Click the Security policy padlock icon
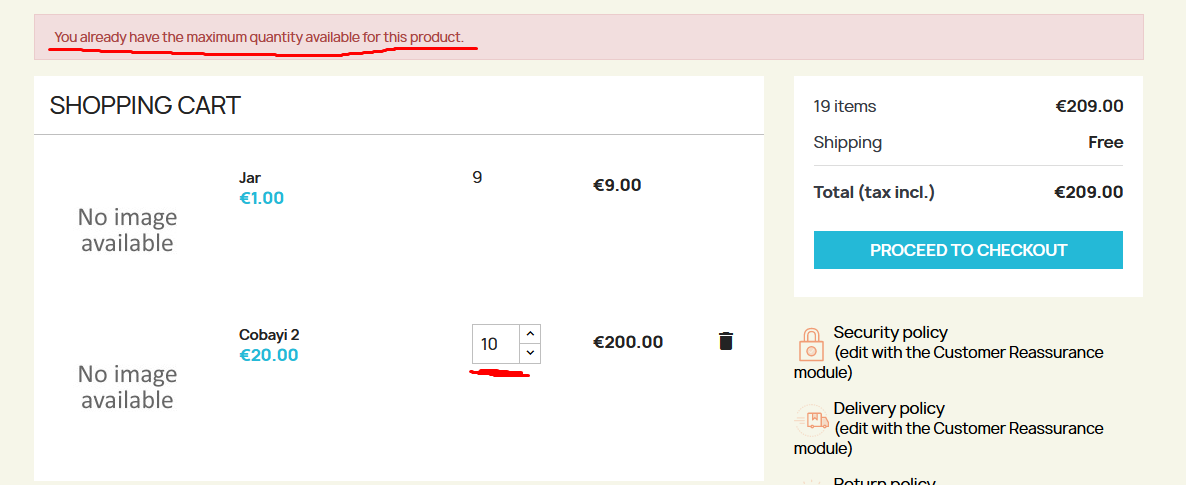Image resolution: width=1186 pixels, height=485 pixels. pyautogui.click(x=811, y=345)
